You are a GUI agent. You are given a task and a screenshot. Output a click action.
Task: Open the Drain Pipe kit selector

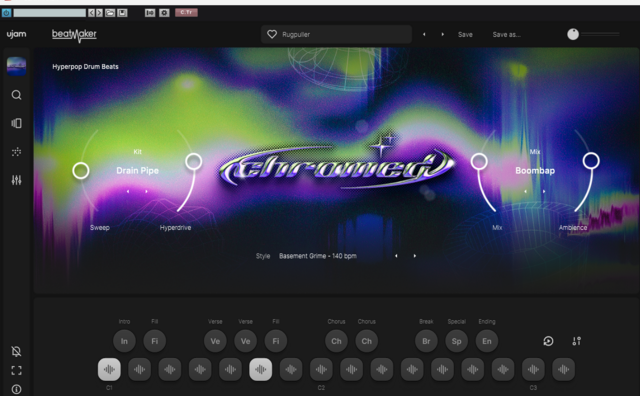[x=138, y=171]
